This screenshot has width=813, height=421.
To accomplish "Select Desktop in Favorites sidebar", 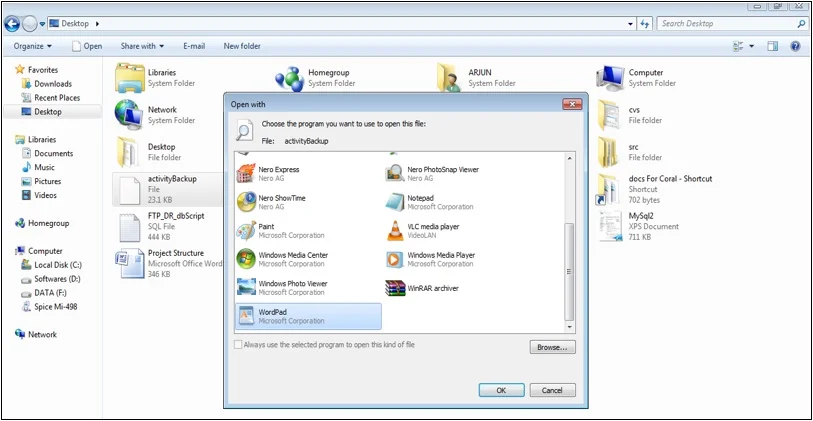I will coord(41,112).
